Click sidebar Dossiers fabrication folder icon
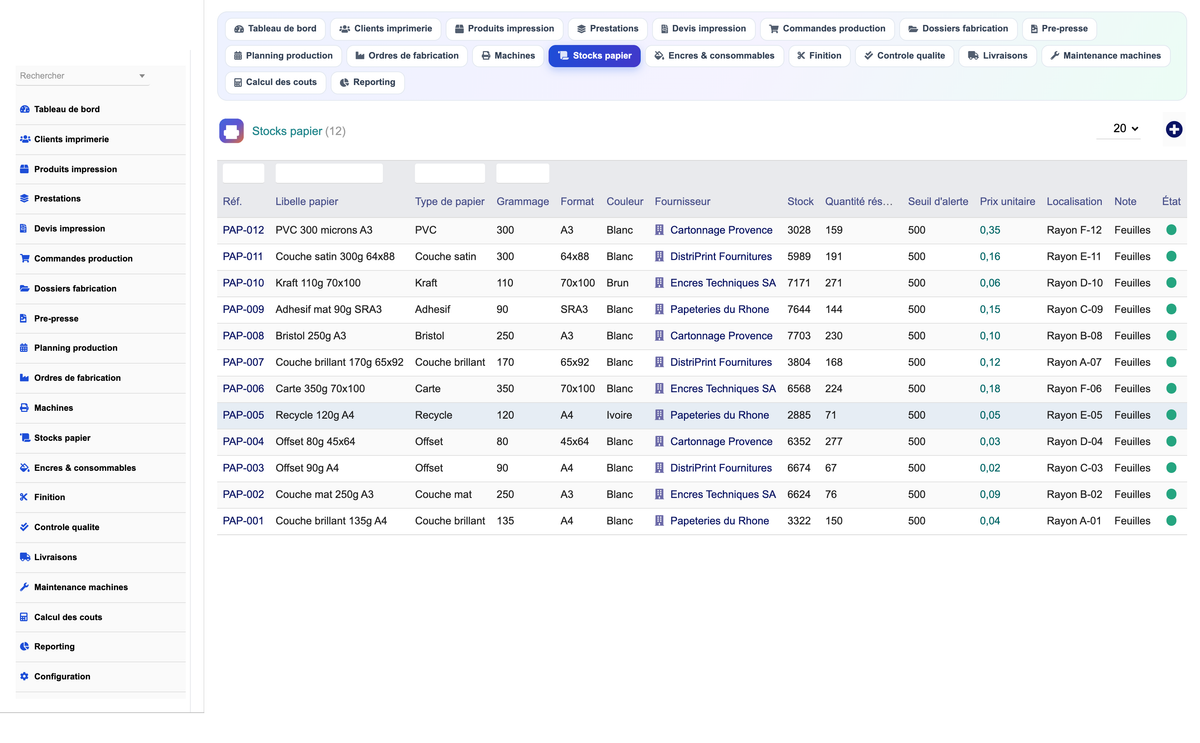1200x743 pixels. pyautogui.click(x=25, y=288)
